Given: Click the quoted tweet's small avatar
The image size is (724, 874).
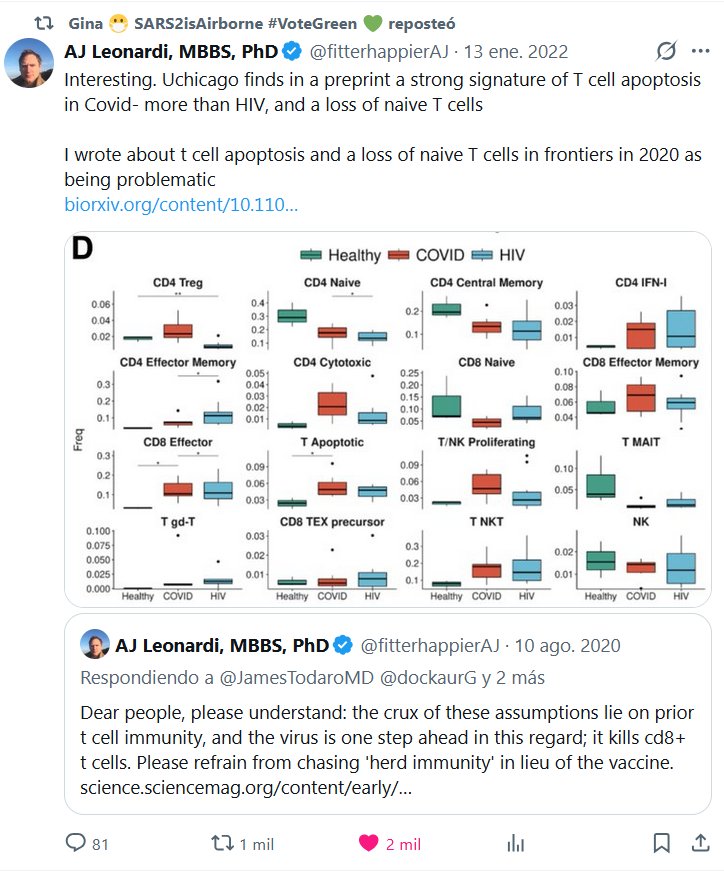Looking at the screenshot, I should pos(94,644).
